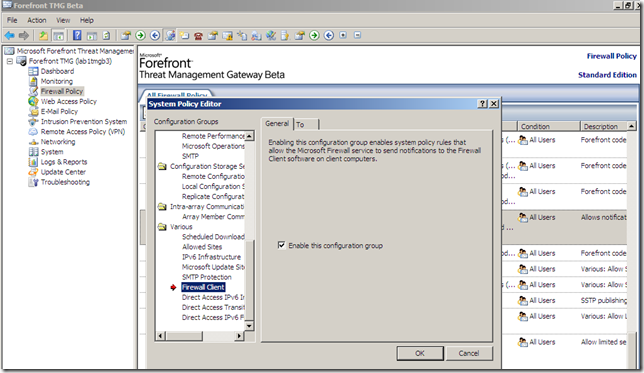The width and height of the screenshot is (644, 373).
Task: Click the Web Access Policy globe icon
Action: [33, 101]
